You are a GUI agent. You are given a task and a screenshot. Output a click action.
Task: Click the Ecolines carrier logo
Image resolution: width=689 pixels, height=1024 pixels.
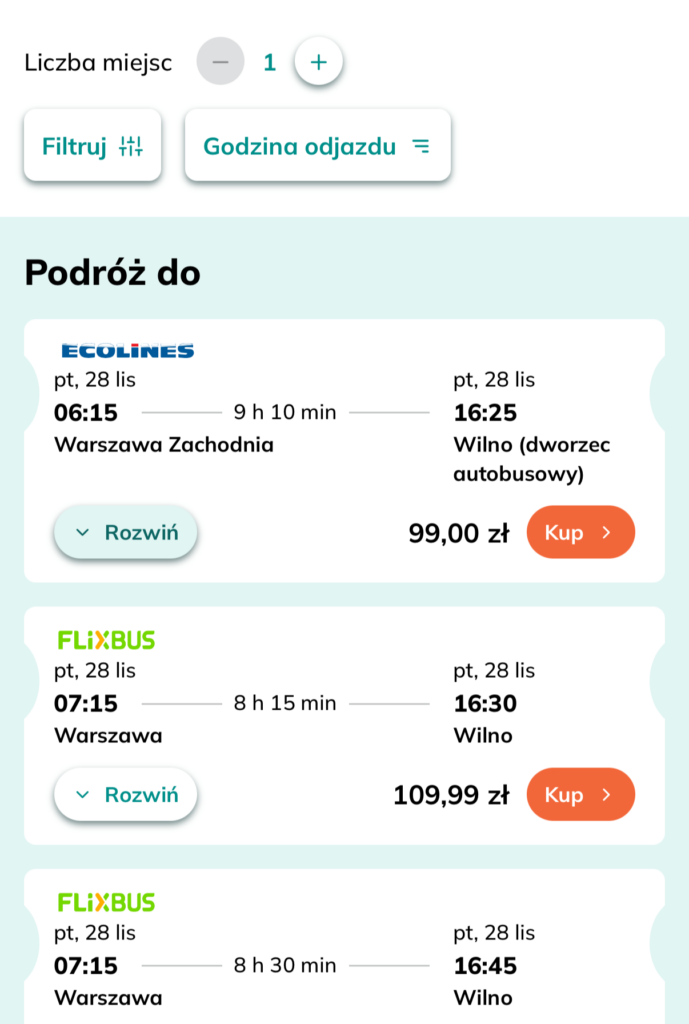pos(127,351)
